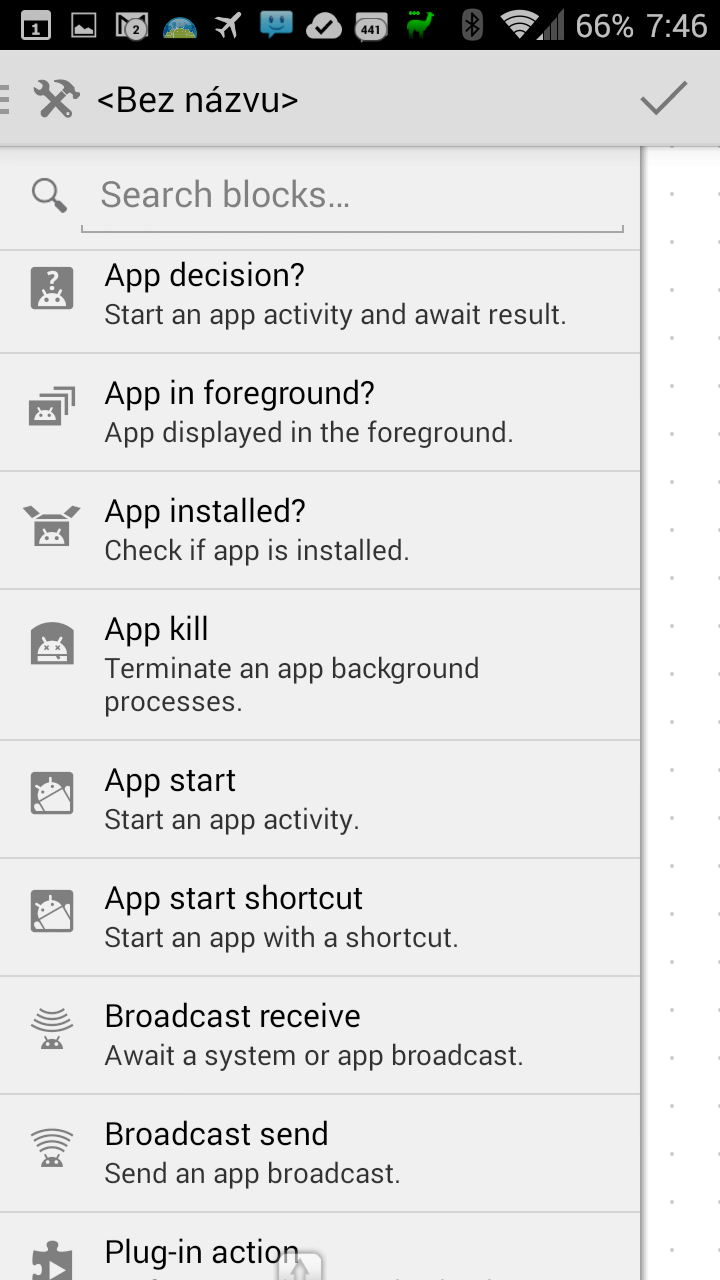Select the App start icon
This screenshot has width=720, height=1280.
tap(52, 795)
